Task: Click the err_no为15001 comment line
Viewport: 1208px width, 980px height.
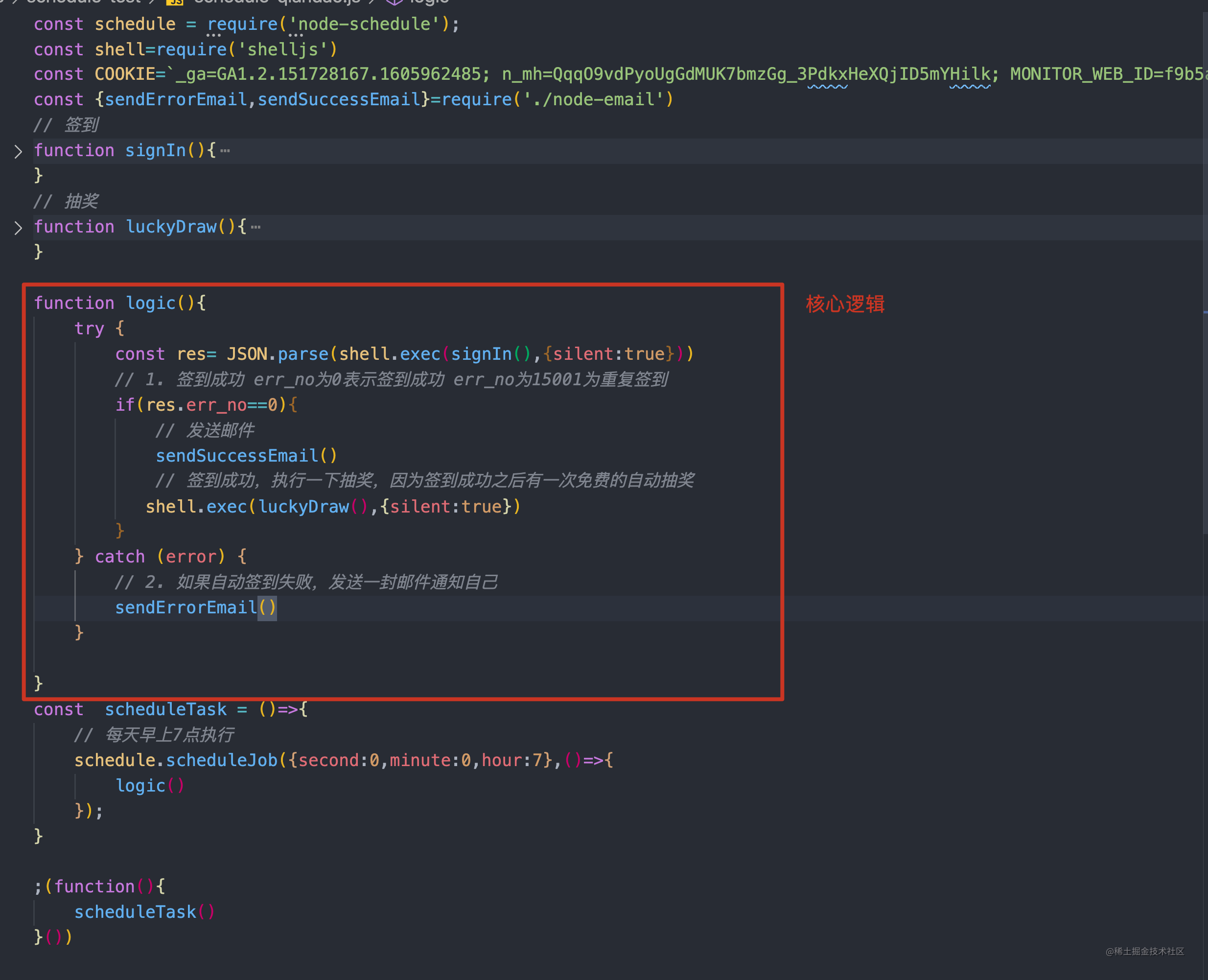Action: point(391,379)
